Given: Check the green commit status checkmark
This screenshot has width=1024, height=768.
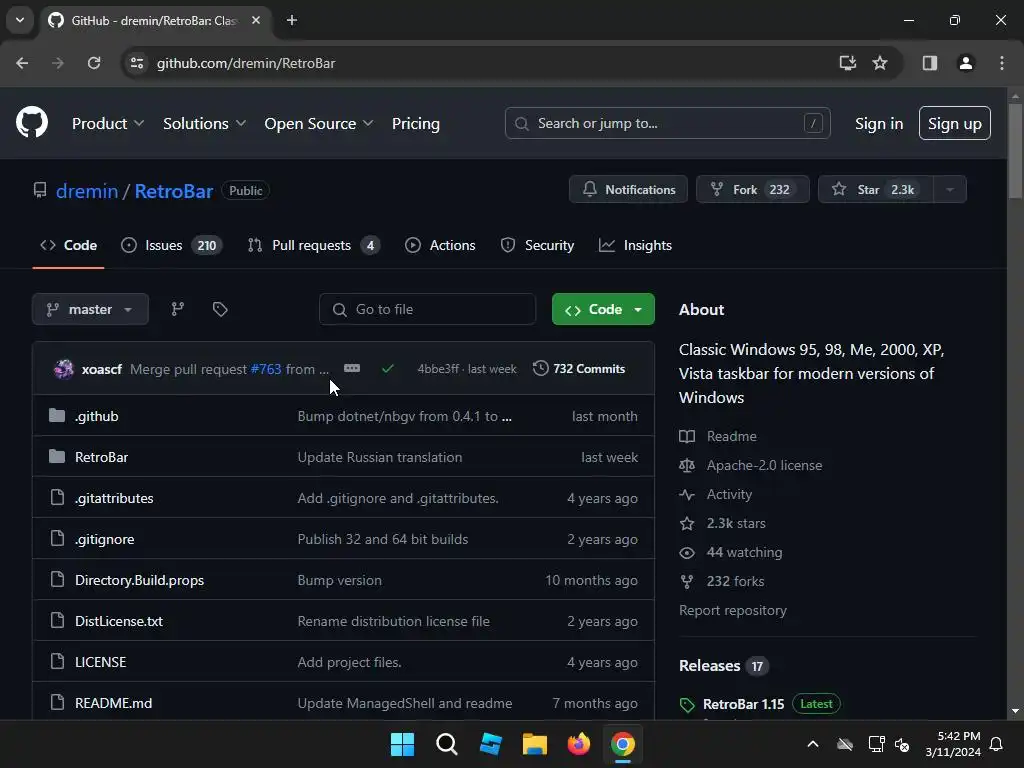Looking at the screenshot, I should (387, 368).
